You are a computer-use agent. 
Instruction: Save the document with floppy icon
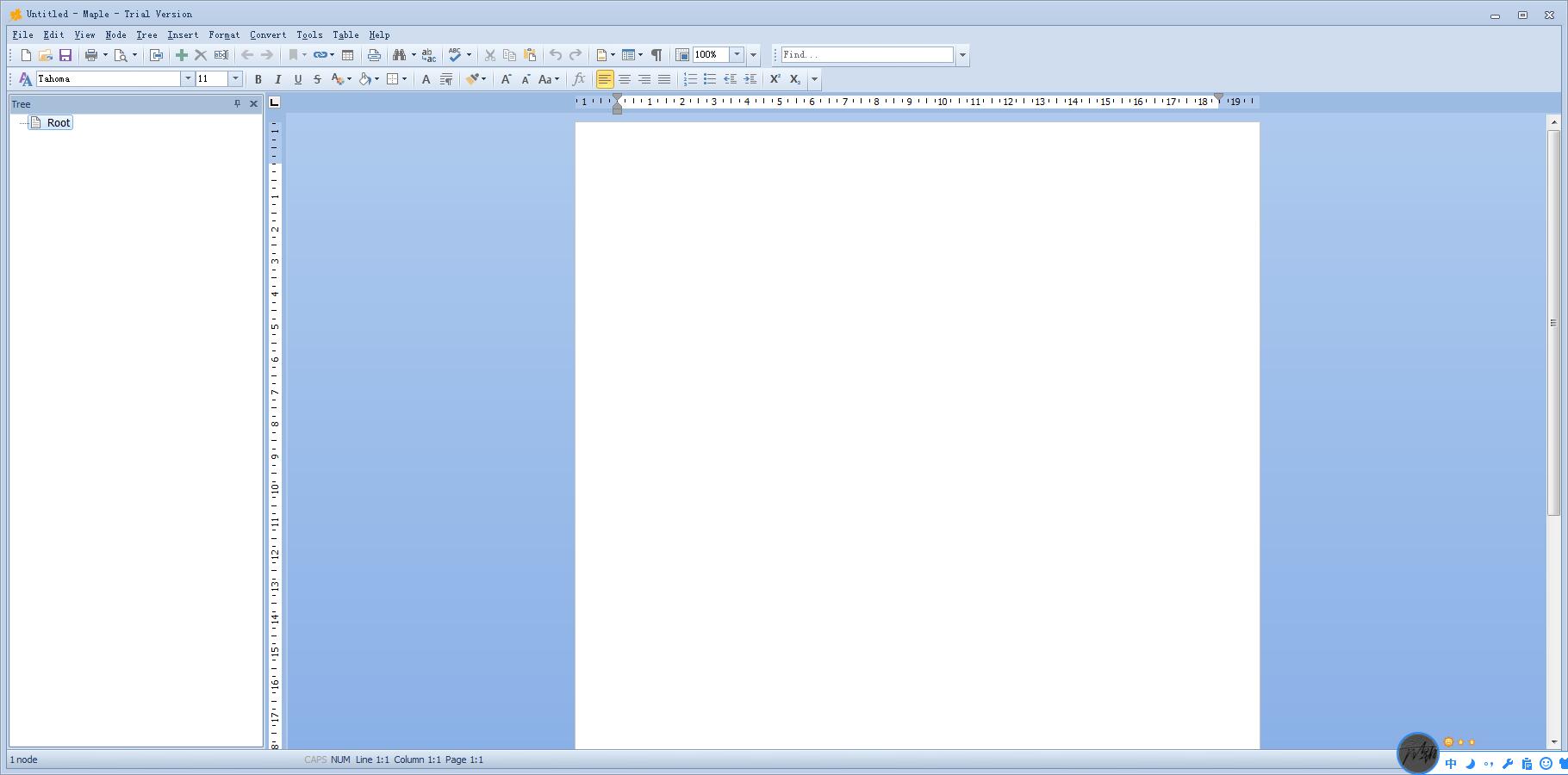pos(65,55)
